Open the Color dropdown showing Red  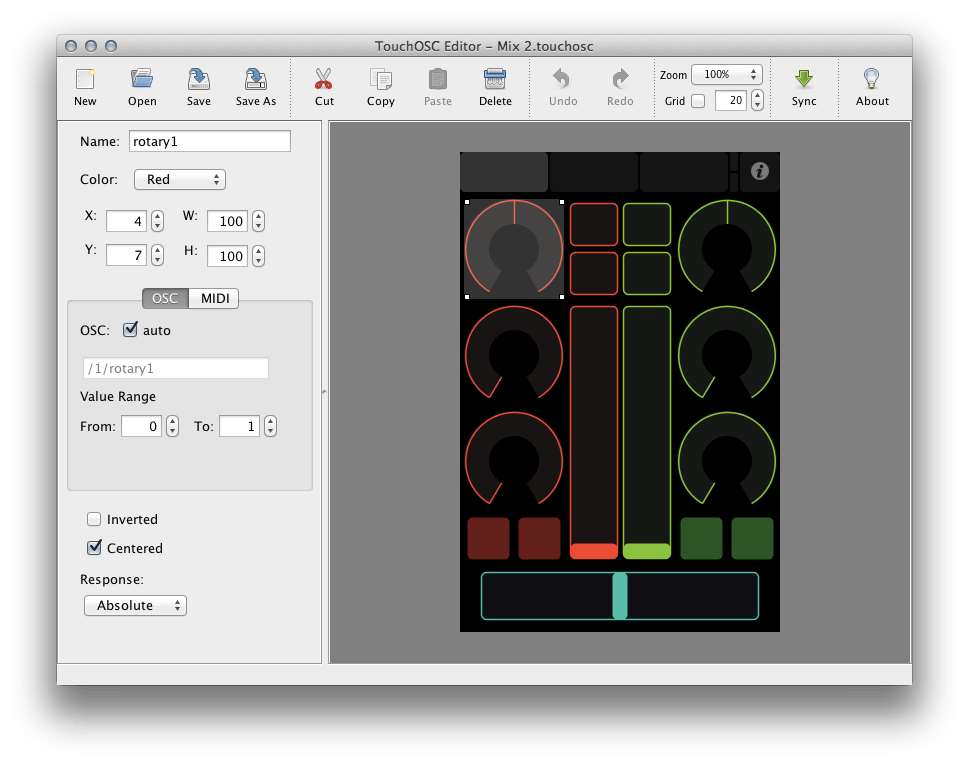pos(179,179)
